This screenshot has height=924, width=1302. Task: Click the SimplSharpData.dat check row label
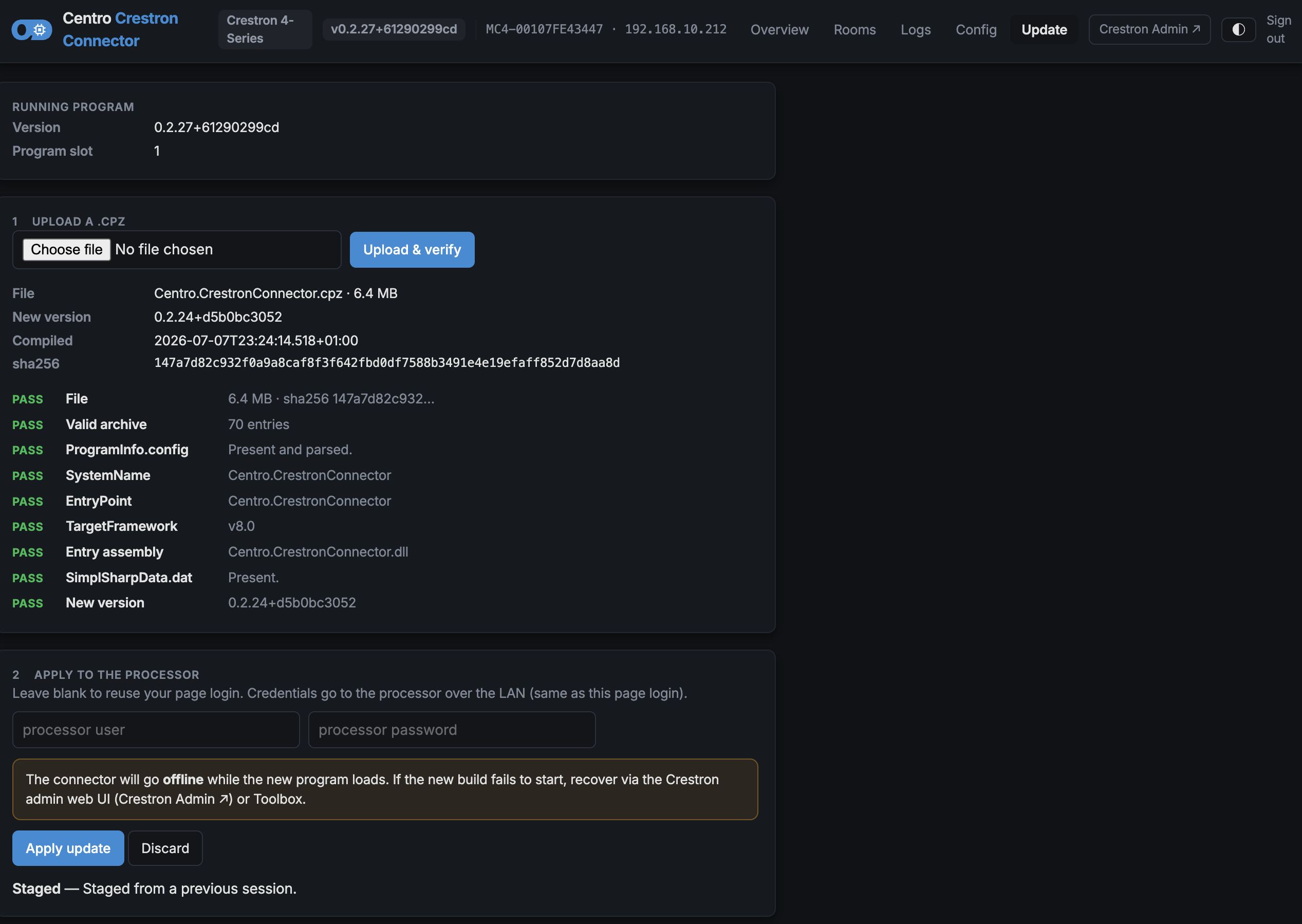[128, 578]
